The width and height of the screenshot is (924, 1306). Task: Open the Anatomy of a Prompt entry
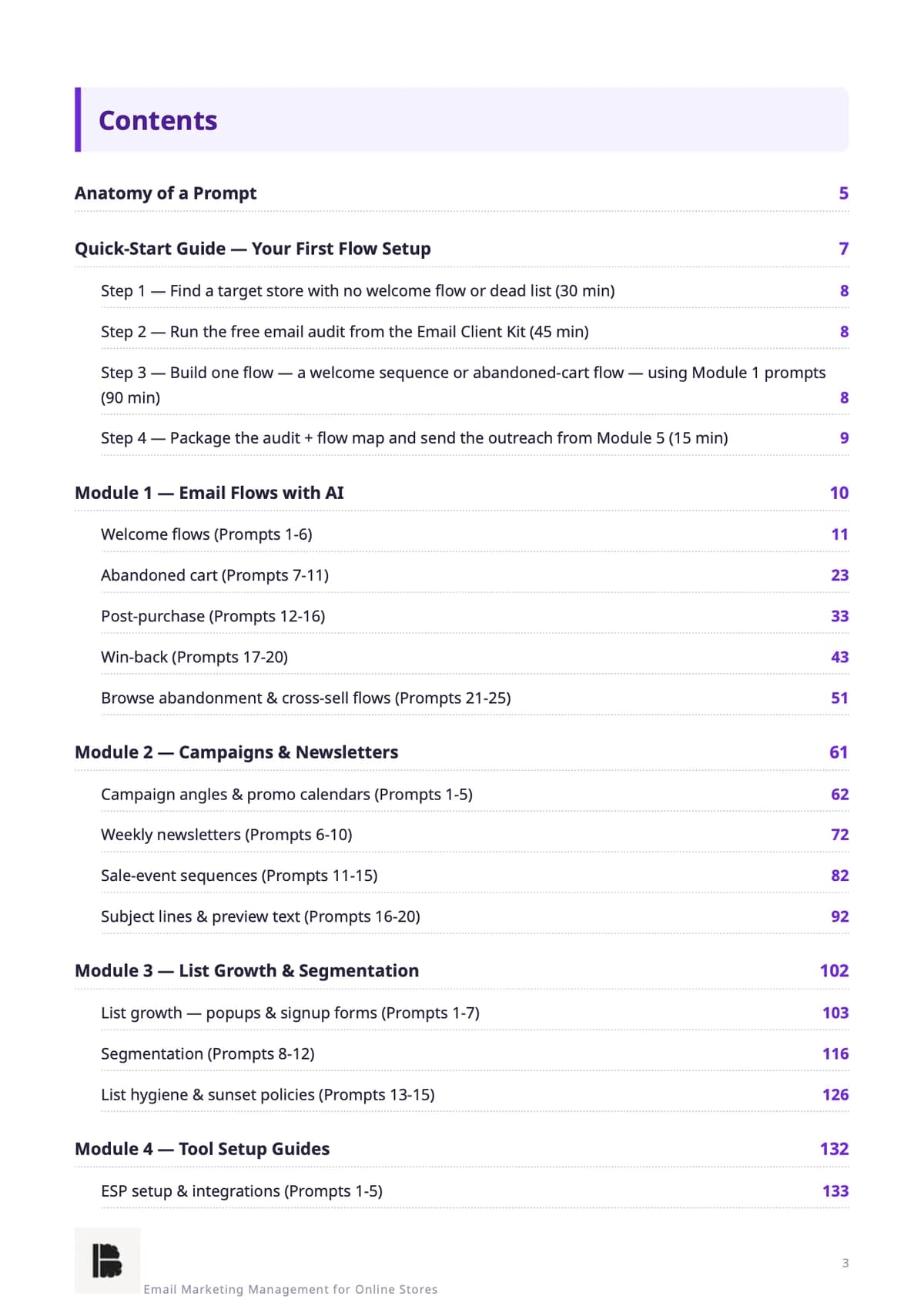pyautogui.click(x=461, y=193)
